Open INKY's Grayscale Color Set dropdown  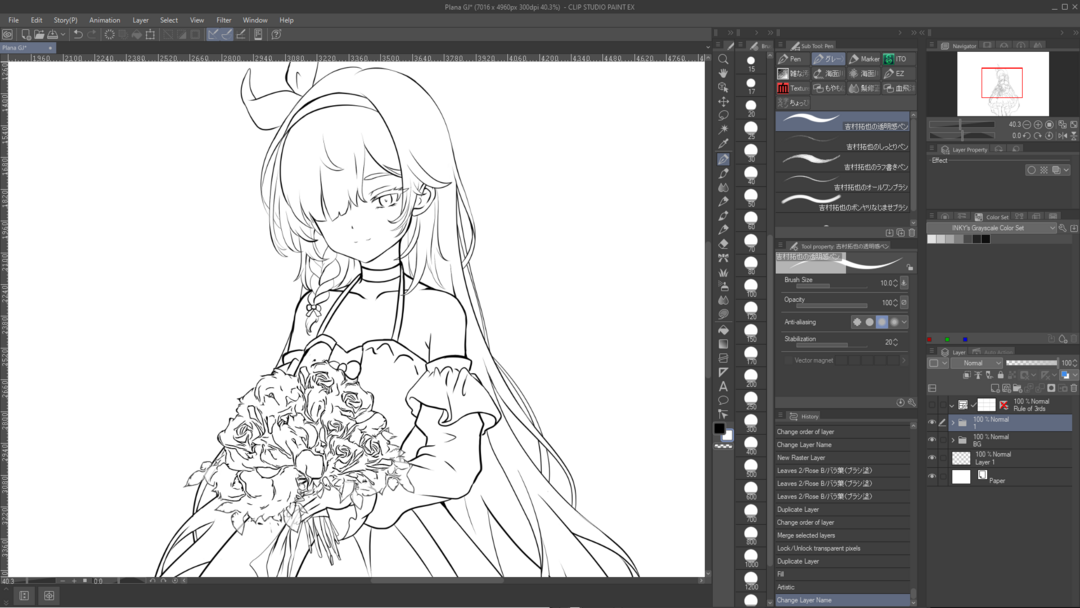coord(991,228)
